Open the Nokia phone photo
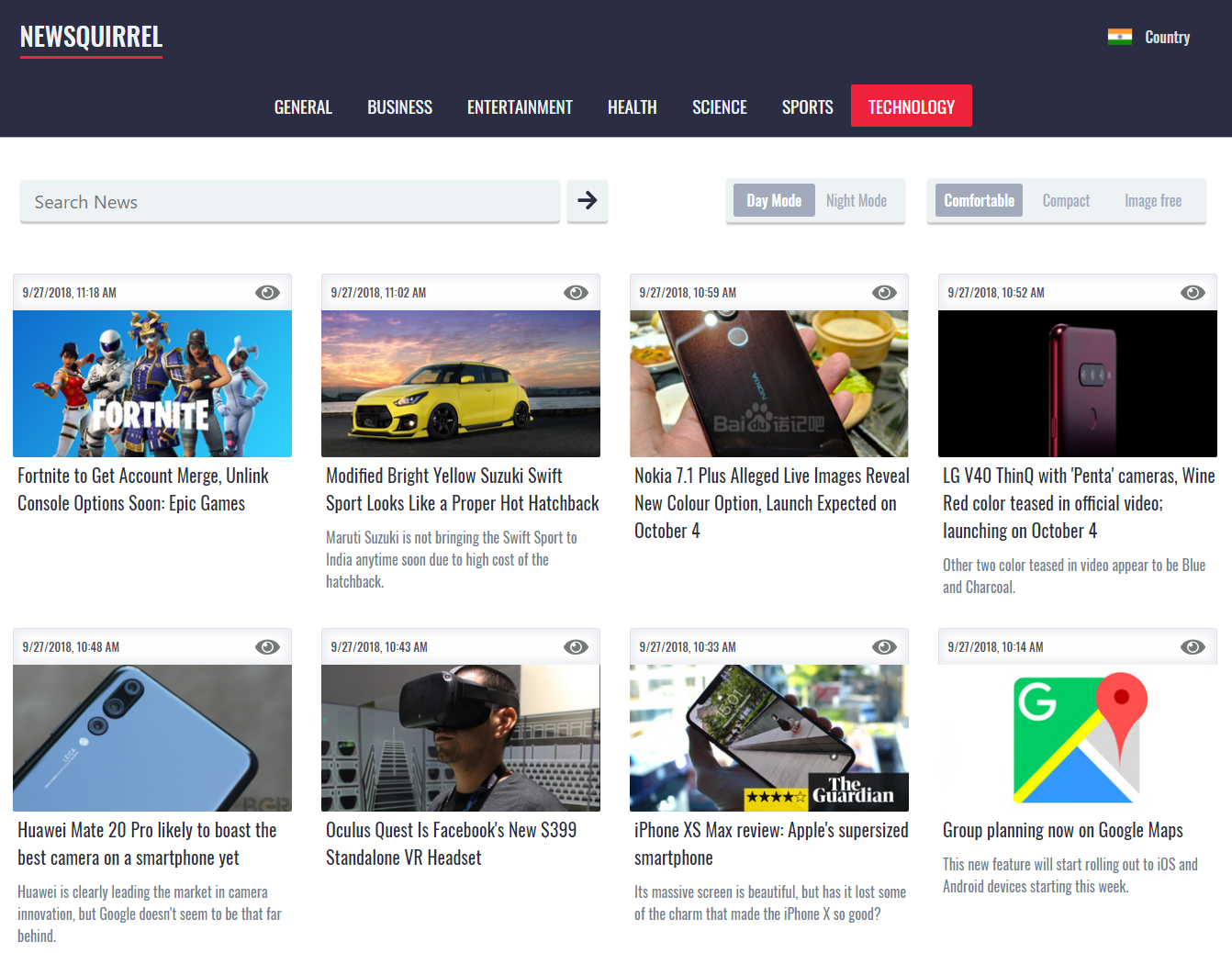Image resolution: width=1232 pixels, height=953 pixels. (x=769, y=384)
